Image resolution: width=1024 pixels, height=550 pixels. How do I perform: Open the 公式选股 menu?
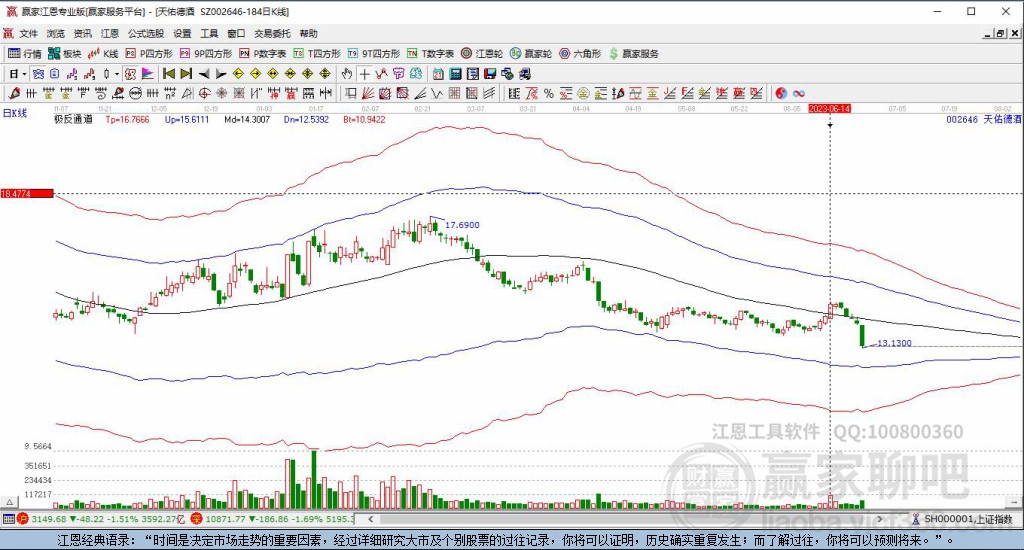(x=146, y=33)
